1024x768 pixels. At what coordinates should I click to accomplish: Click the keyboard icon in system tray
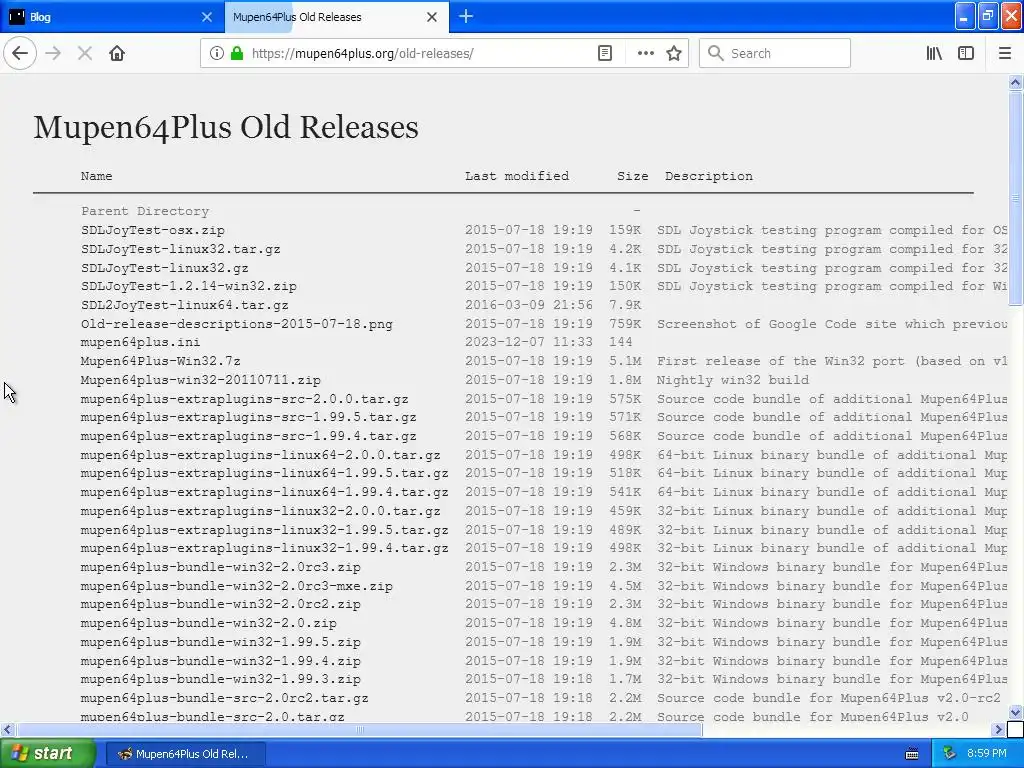912,754
